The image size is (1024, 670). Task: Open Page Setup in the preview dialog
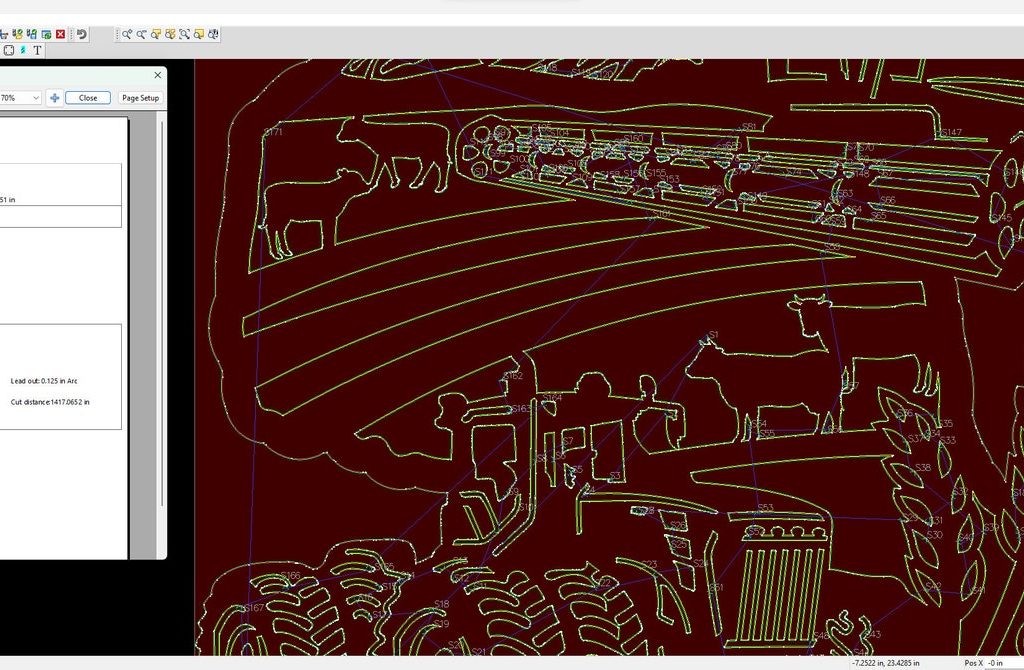coord(140,98)
